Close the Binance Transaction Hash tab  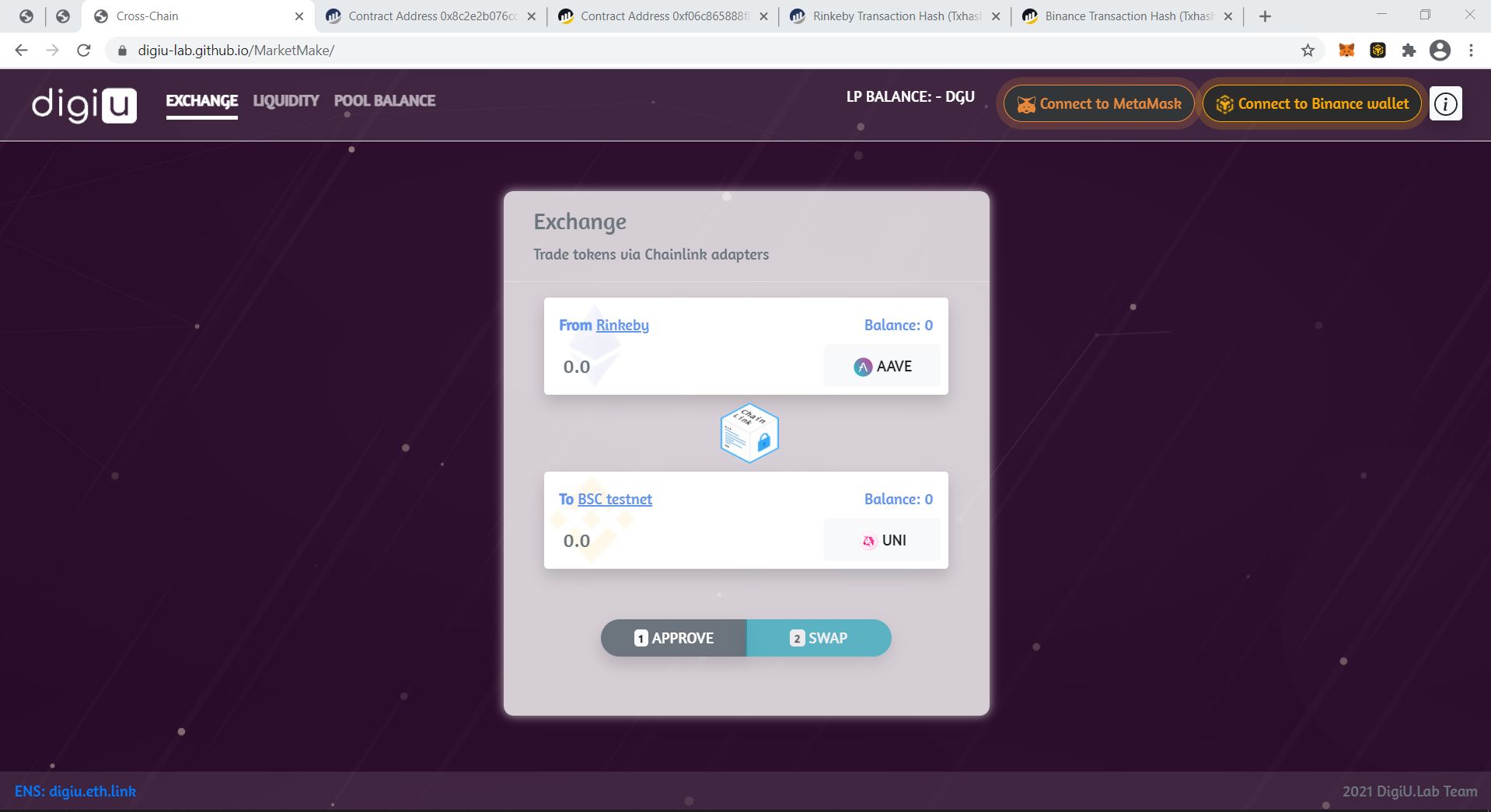(x=1228, y=16)
